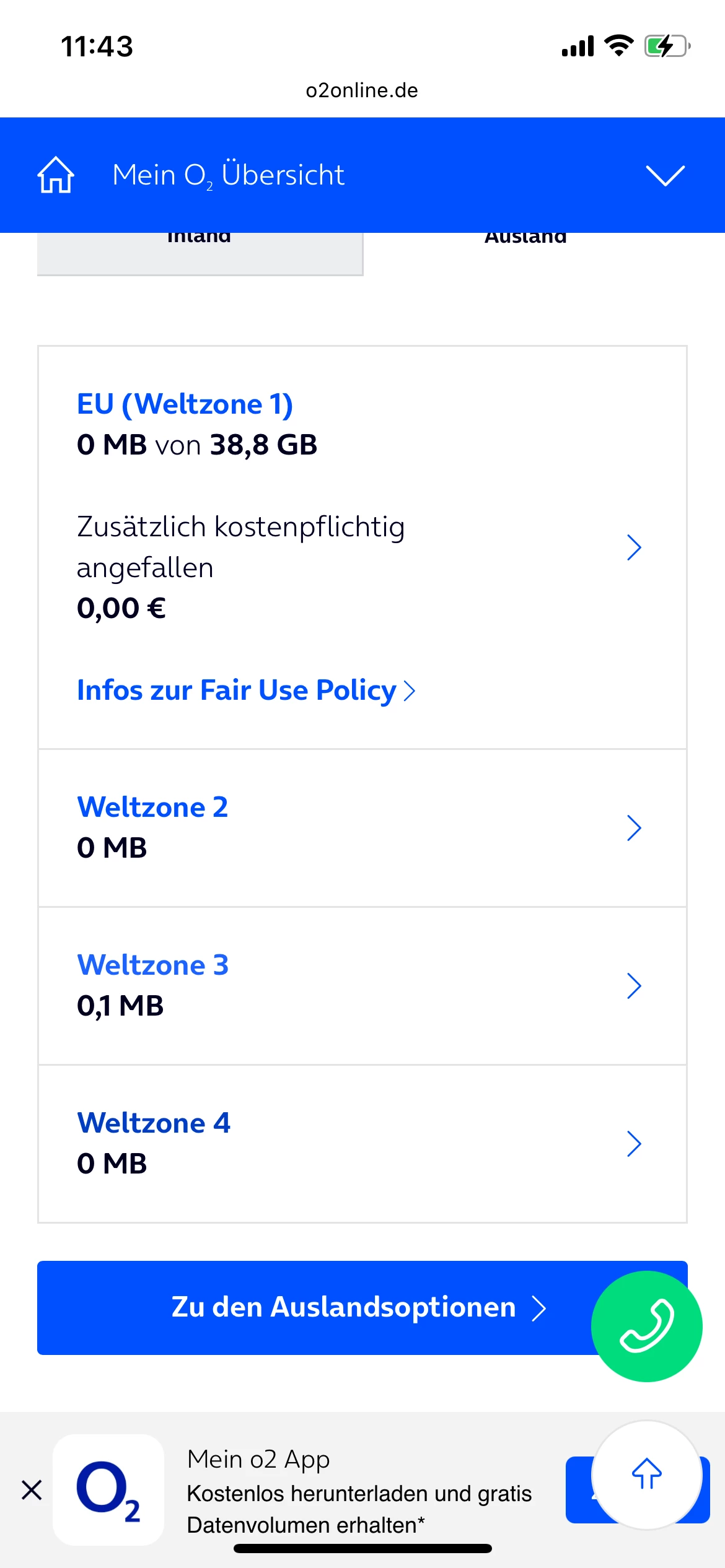The image size is (725, 1568).
Task: Tap the Weltzone 4 heading
Action: 153,1123
